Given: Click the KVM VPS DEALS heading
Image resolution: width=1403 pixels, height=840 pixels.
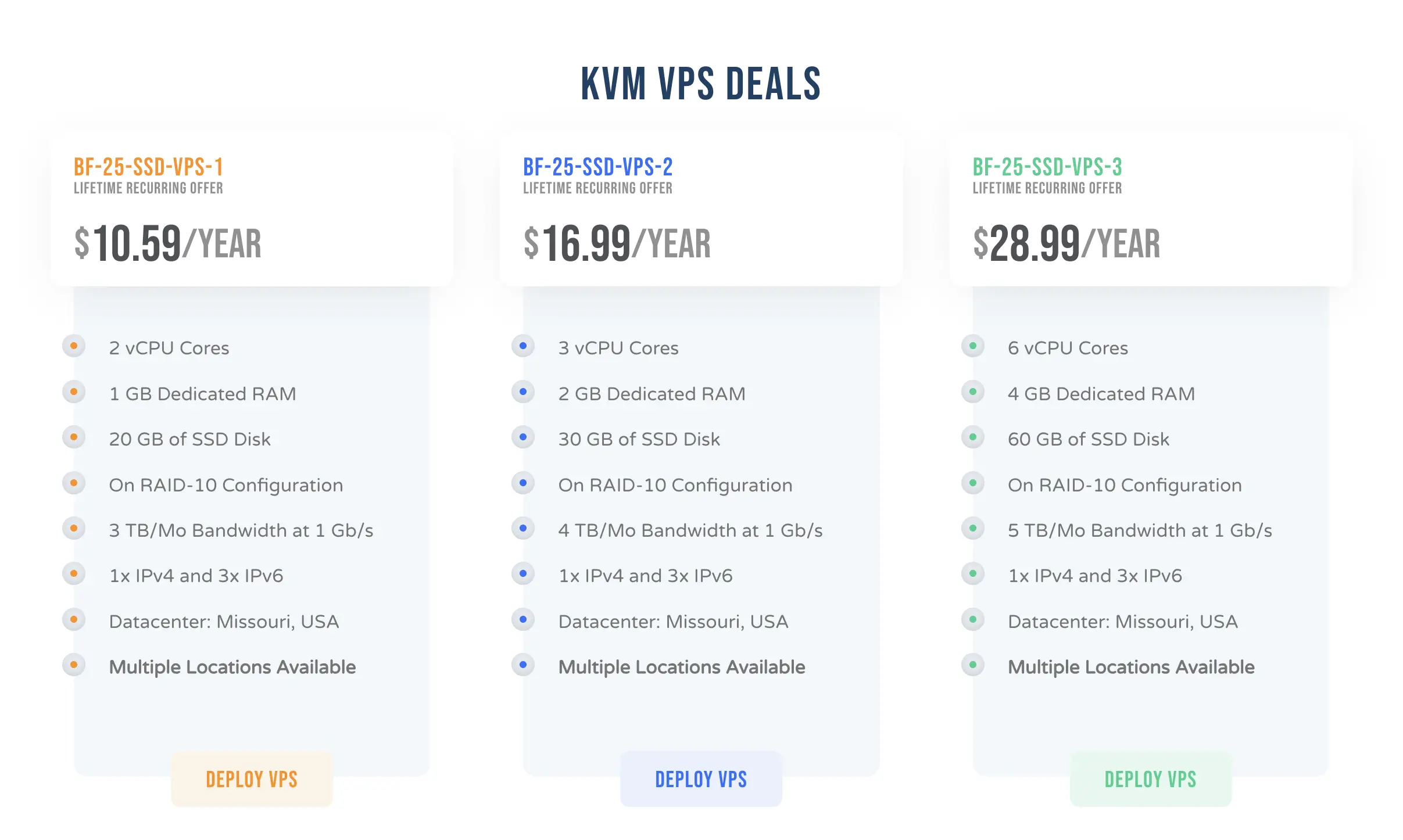Looking at the screenshot, I should pos(701,84).
